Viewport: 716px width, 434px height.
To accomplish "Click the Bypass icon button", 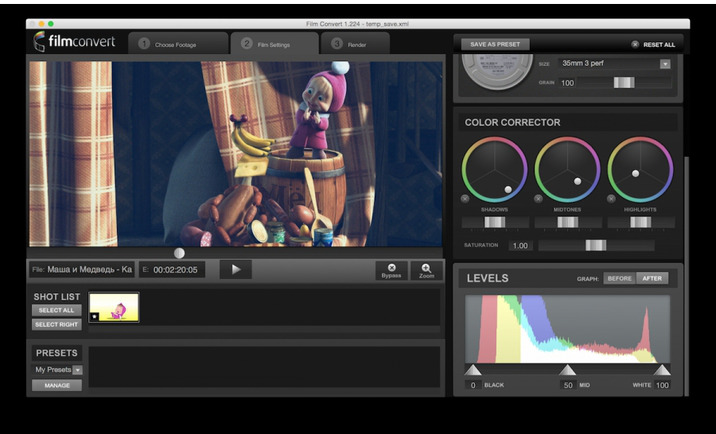I will tap(391, 270).
